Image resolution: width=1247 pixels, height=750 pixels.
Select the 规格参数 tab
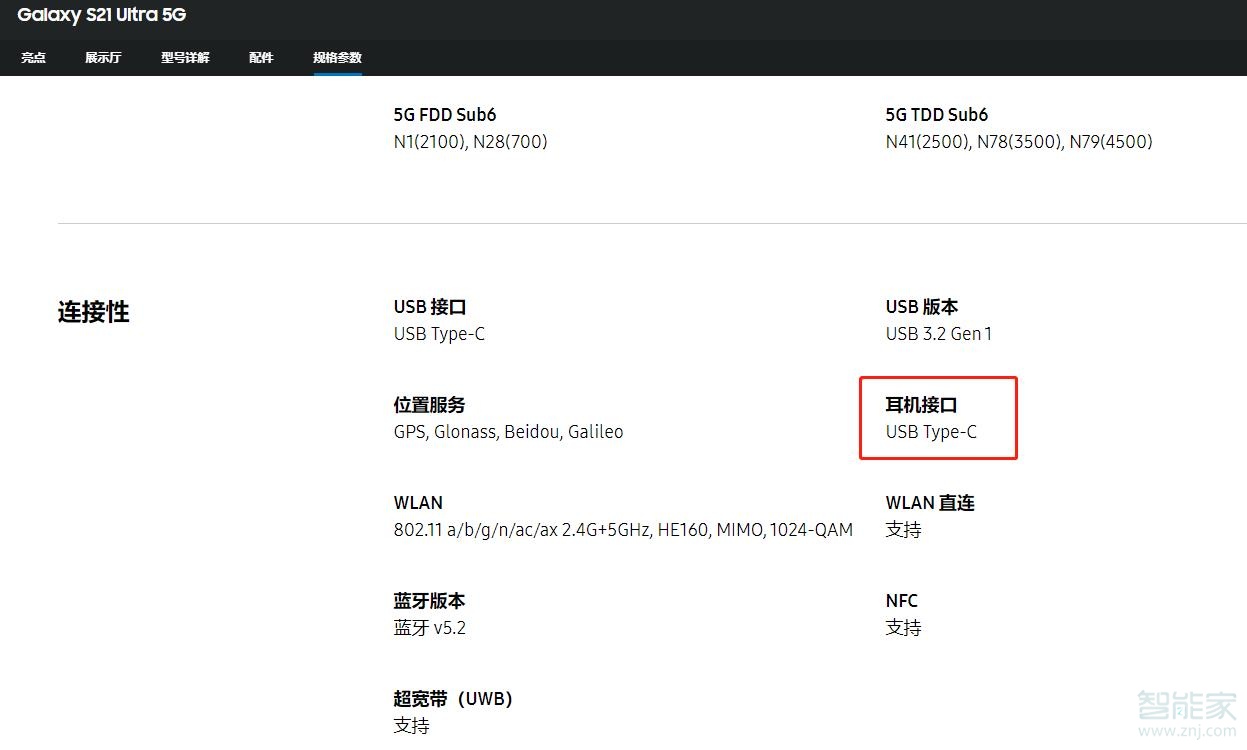coord(337,58)
